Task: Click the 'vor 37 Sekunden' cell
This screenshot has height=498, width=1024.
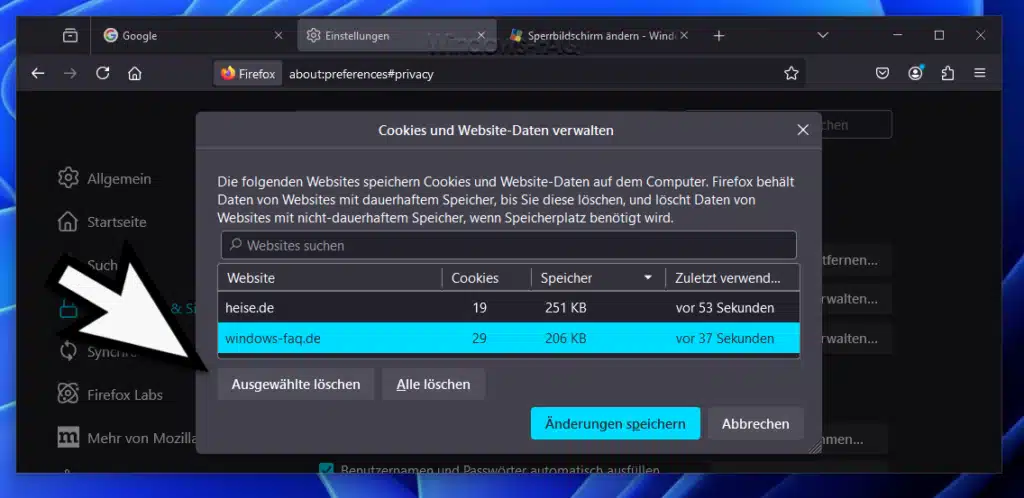Action: [x=725, y=339]
